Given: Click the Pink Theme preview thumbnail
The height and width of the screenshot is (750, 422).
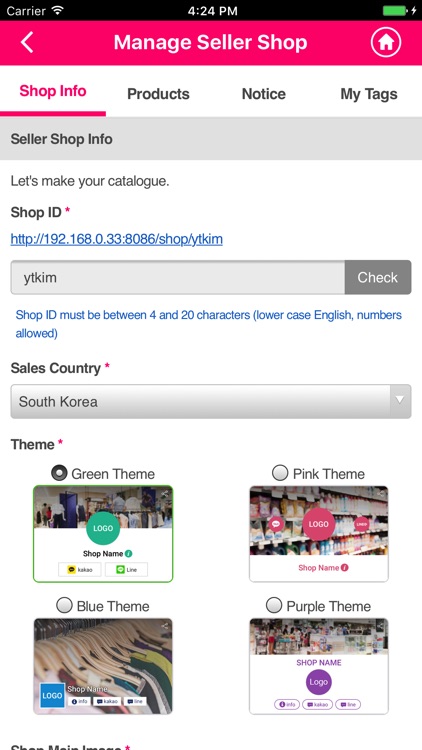Looking at the screenshot, I should tap(319, 534).
